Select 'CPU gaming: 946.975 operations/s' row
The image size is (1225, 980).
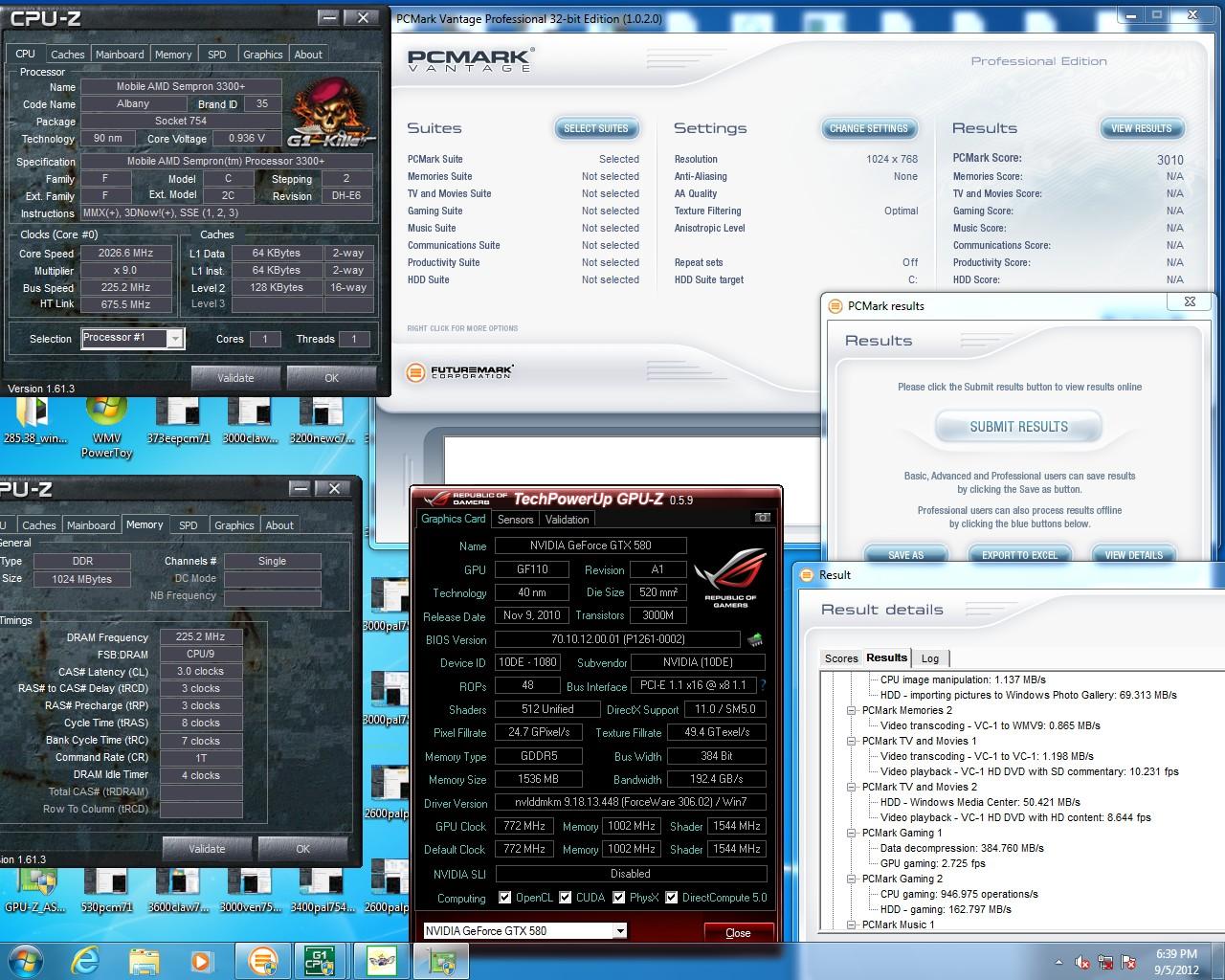pos(959,894)
